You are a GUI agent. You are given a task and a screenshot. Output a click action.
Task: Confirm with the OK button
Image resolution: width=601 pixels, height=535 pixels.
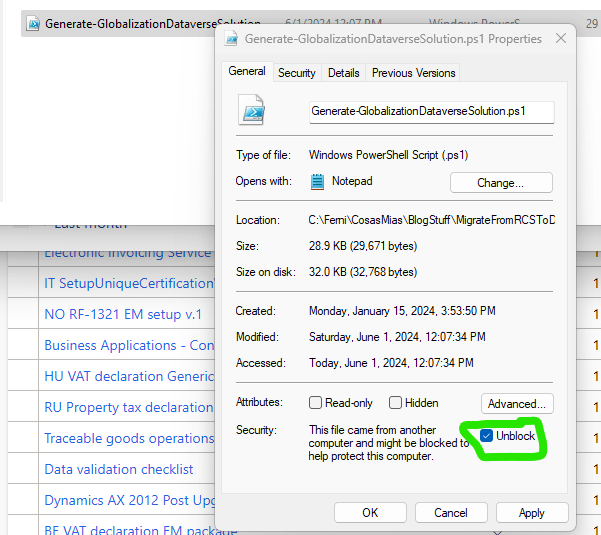(x=370, y=512)
